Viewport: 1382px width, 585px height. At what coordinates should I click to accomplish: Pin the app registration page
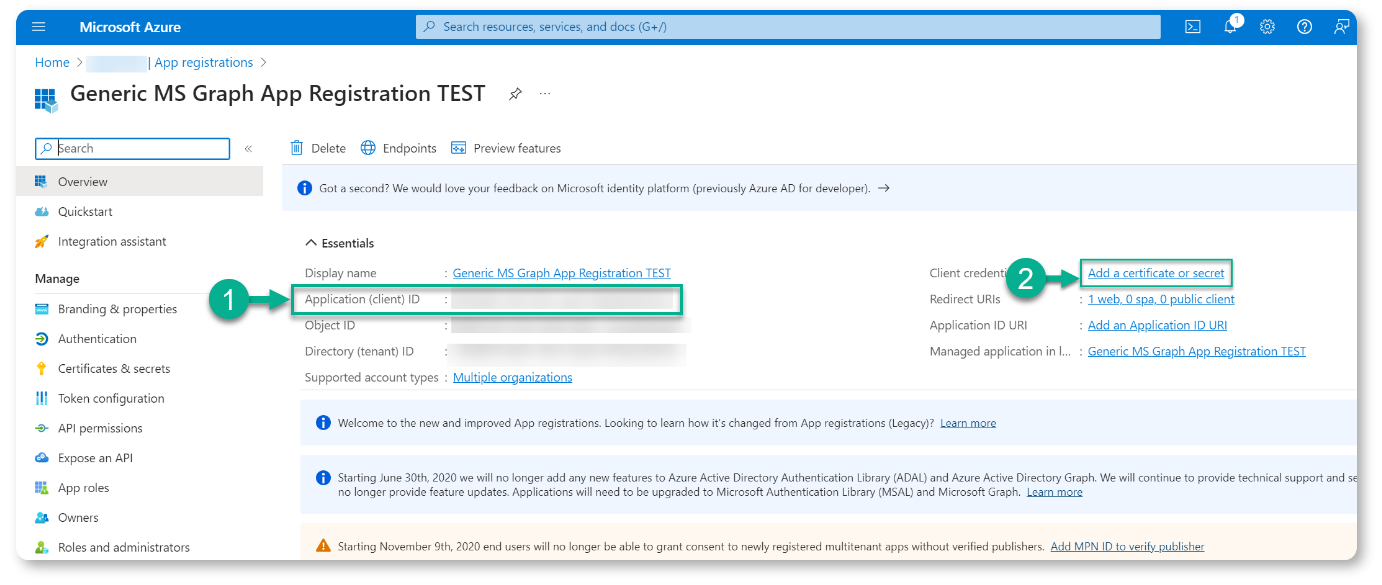click(515, 94)
